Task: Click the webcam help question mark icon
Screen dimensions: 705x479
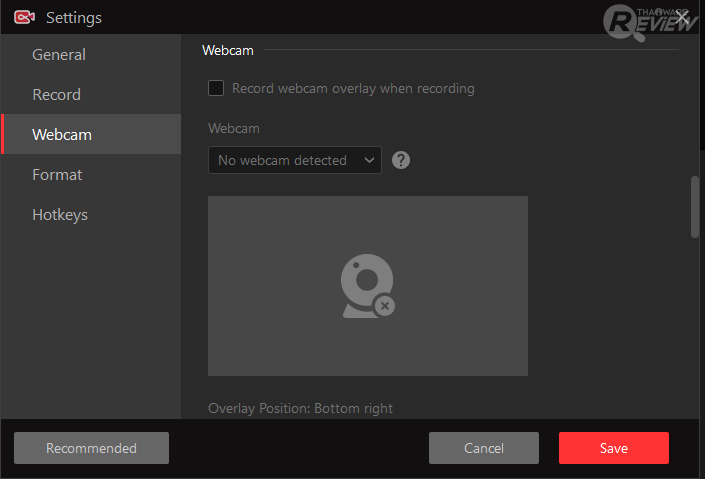Action: 401,160
